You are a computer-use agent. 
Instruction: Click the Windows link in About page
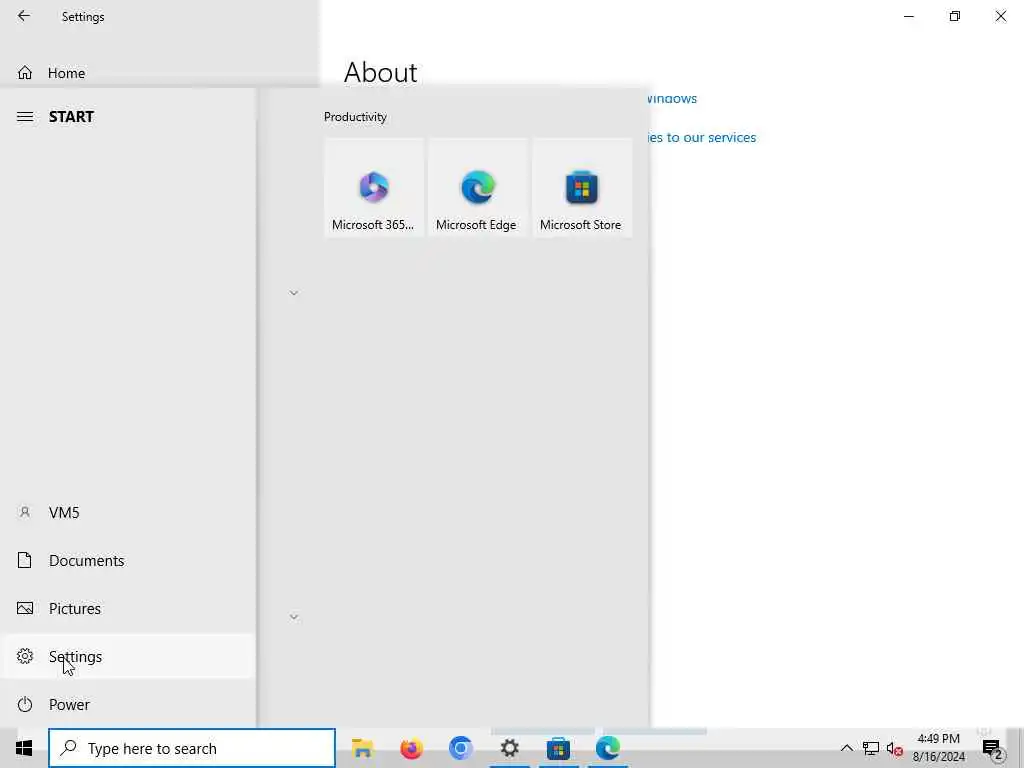click(x=671, y=99)
